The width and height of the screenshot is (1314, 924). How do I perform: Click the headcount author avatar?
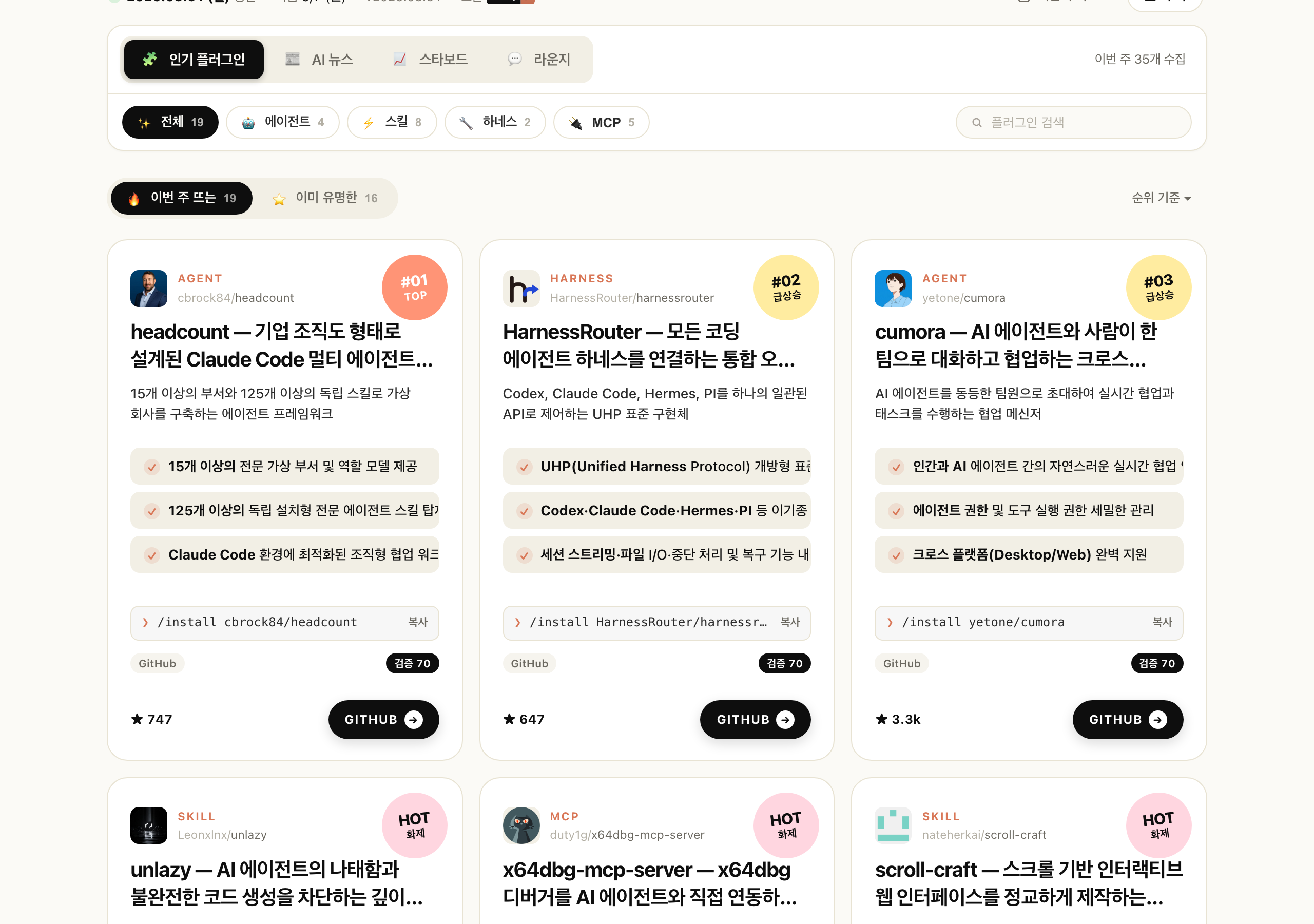click(149, 288)
